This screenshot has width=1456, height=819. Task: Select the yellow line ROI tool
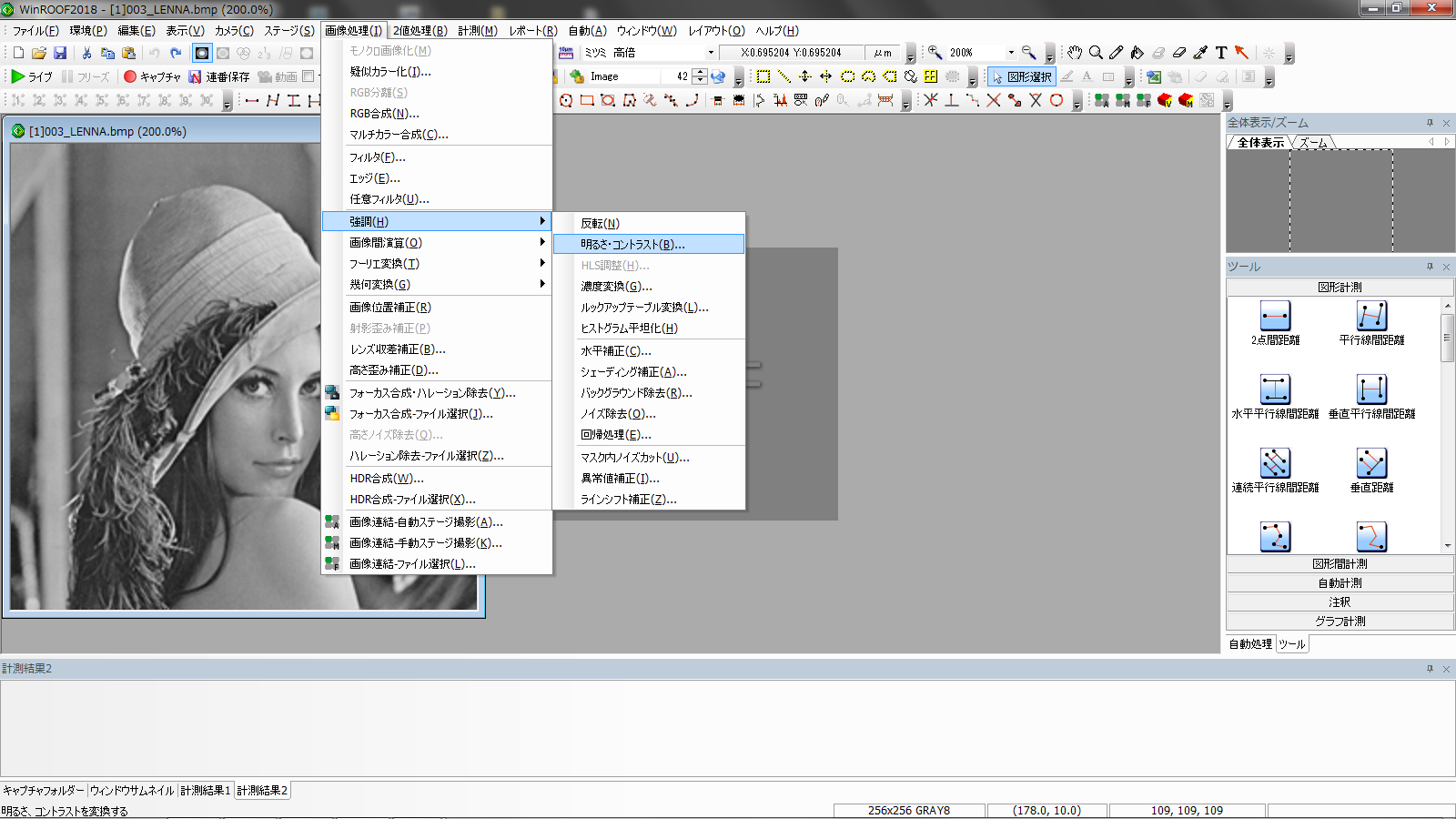[784, 76]
